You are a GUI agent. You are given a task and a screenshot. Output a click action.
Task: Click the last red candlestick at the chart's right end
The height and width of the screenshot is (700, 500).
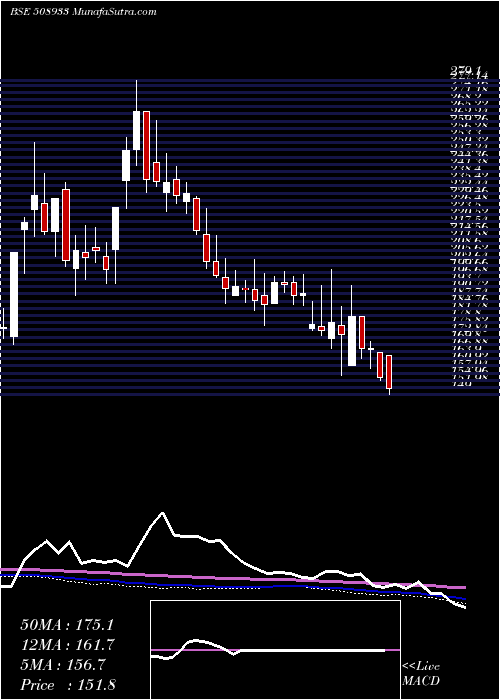pos(389,372)
